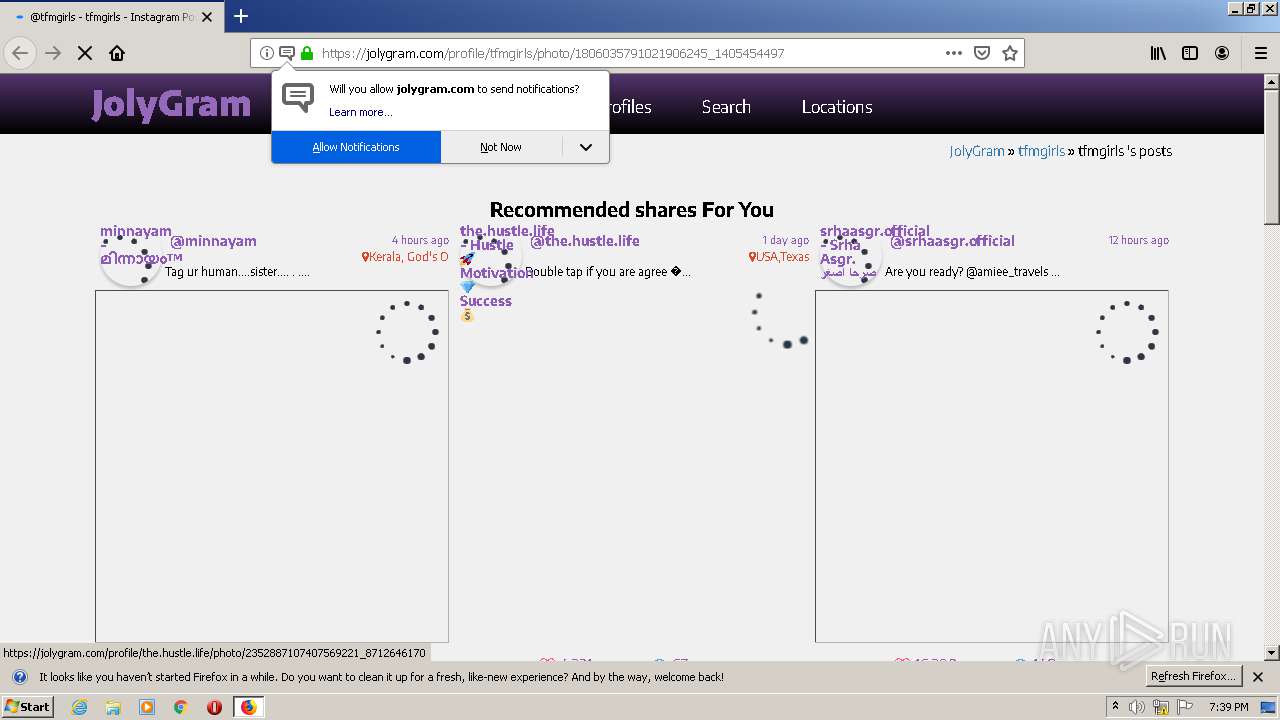Toggle the sidebar view
Viewport: 1280px width, 720px height.
pos(1190,53)
